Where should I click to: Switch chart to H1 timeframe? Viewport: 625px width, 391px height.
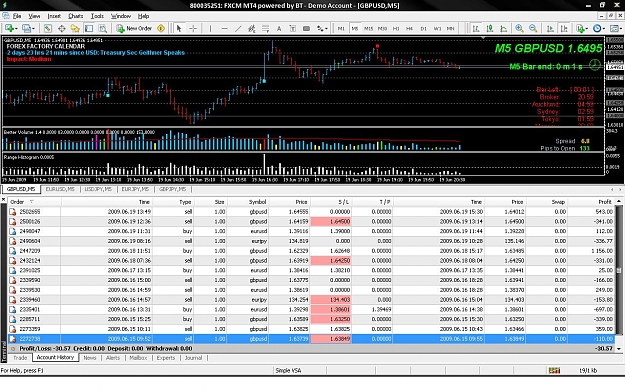396,28
